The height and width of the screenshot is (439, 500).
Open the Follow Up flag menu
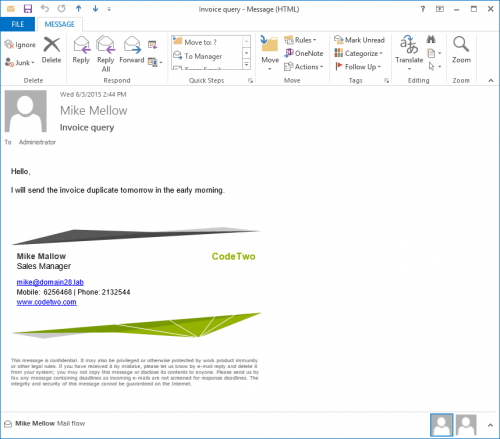pyautogui.click(x=357, y=67)
